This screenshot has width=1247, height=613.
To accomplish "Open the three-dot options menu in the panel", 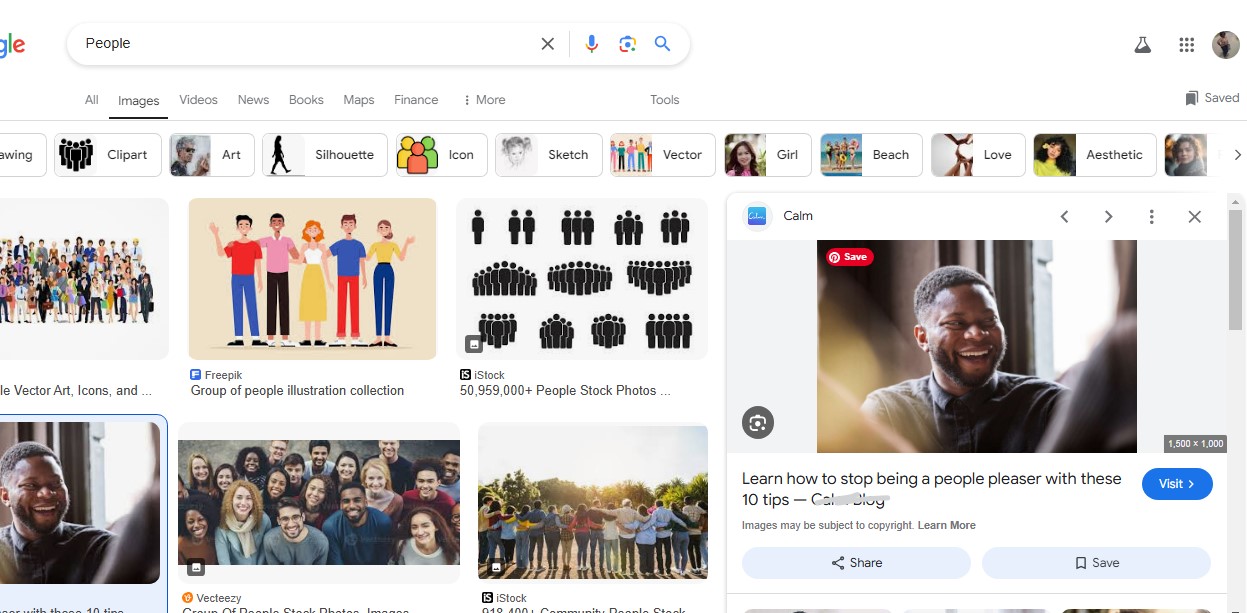I will point(1151,216).
